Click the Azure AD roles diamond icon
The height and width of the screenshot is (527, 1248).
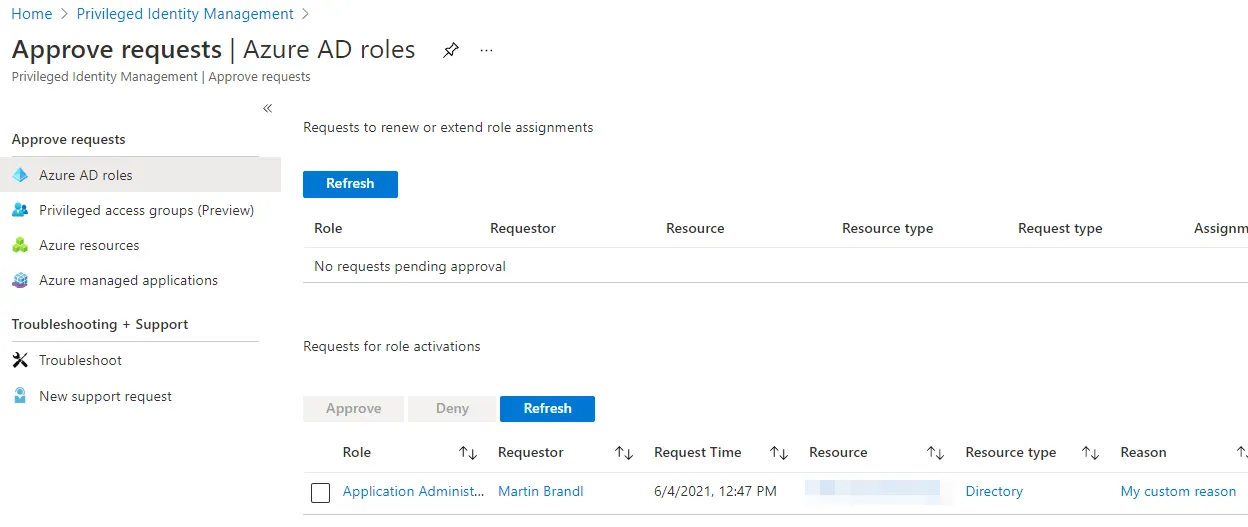20,175
